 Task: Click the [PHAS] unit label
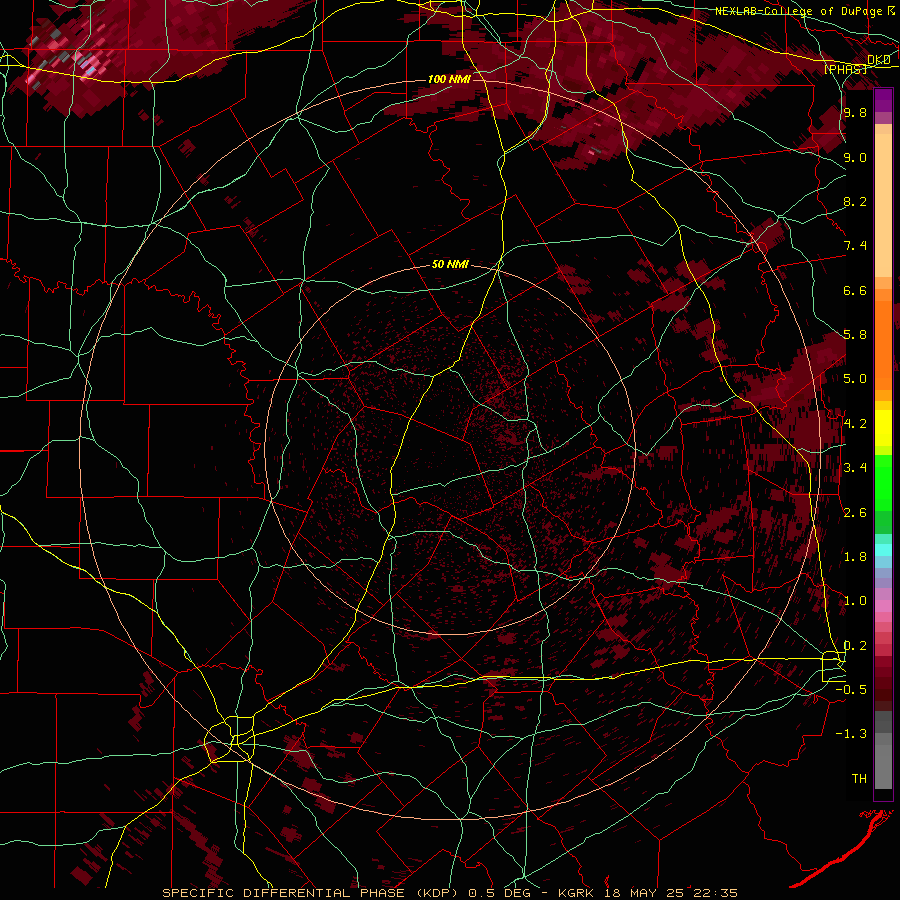pos(846,69)
